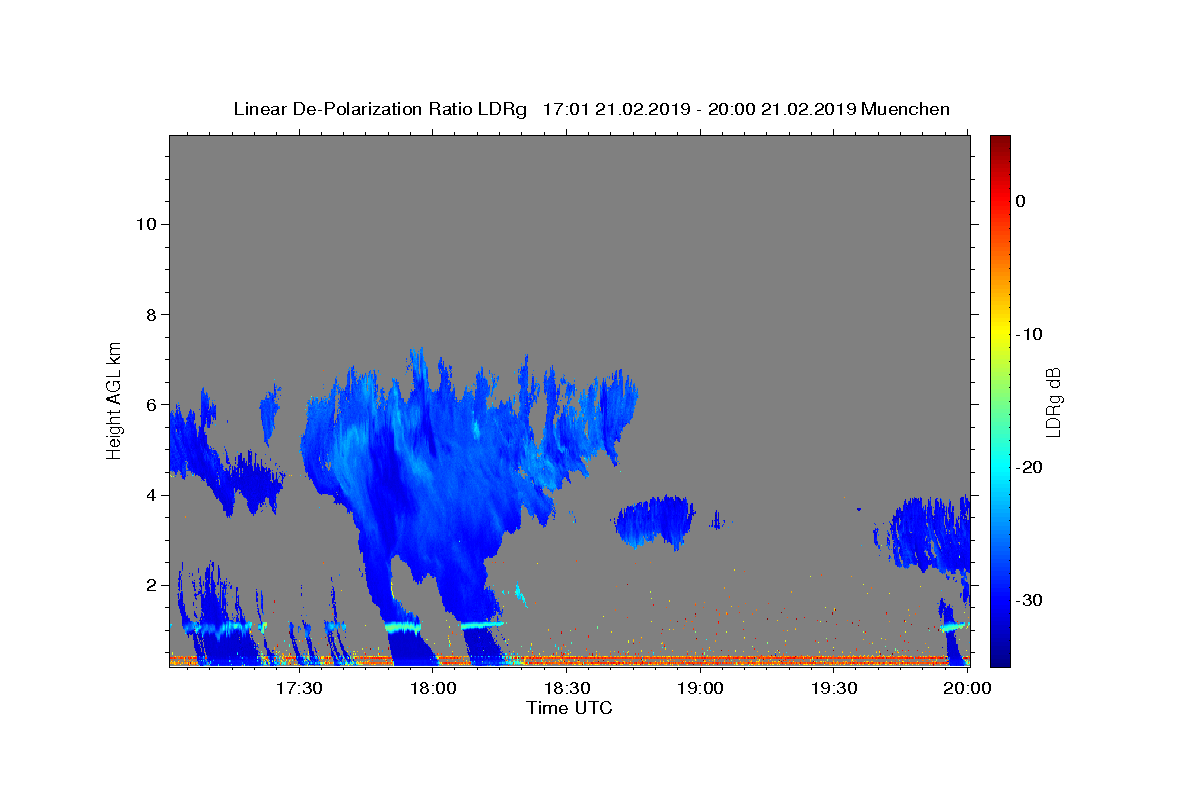Image resolution: width=1200 pixels, height=800 pixels.
Task: Click the colorbar tick label "-10"
Action: (x=1029, y=334)
